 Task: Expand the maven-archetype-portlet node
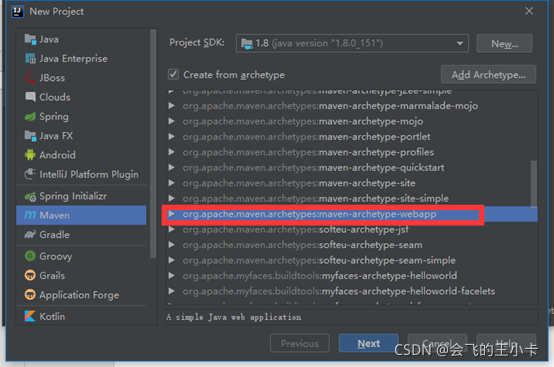172,136
